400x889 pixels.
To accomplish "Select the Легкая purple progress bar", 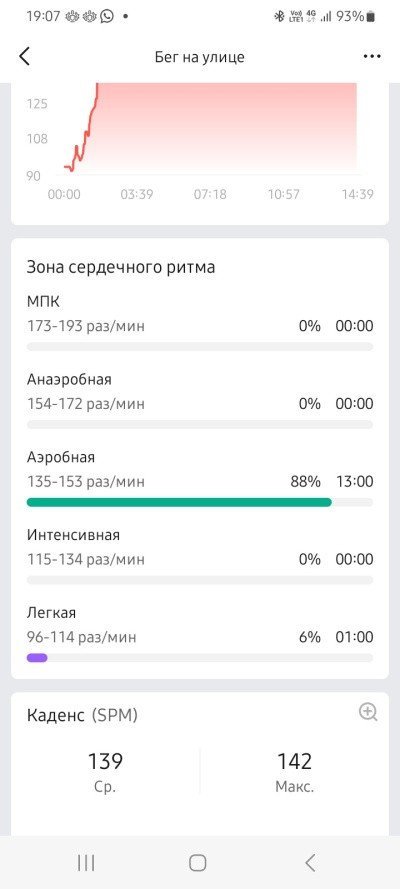I will pyautogui.click(x=37, y=658).
